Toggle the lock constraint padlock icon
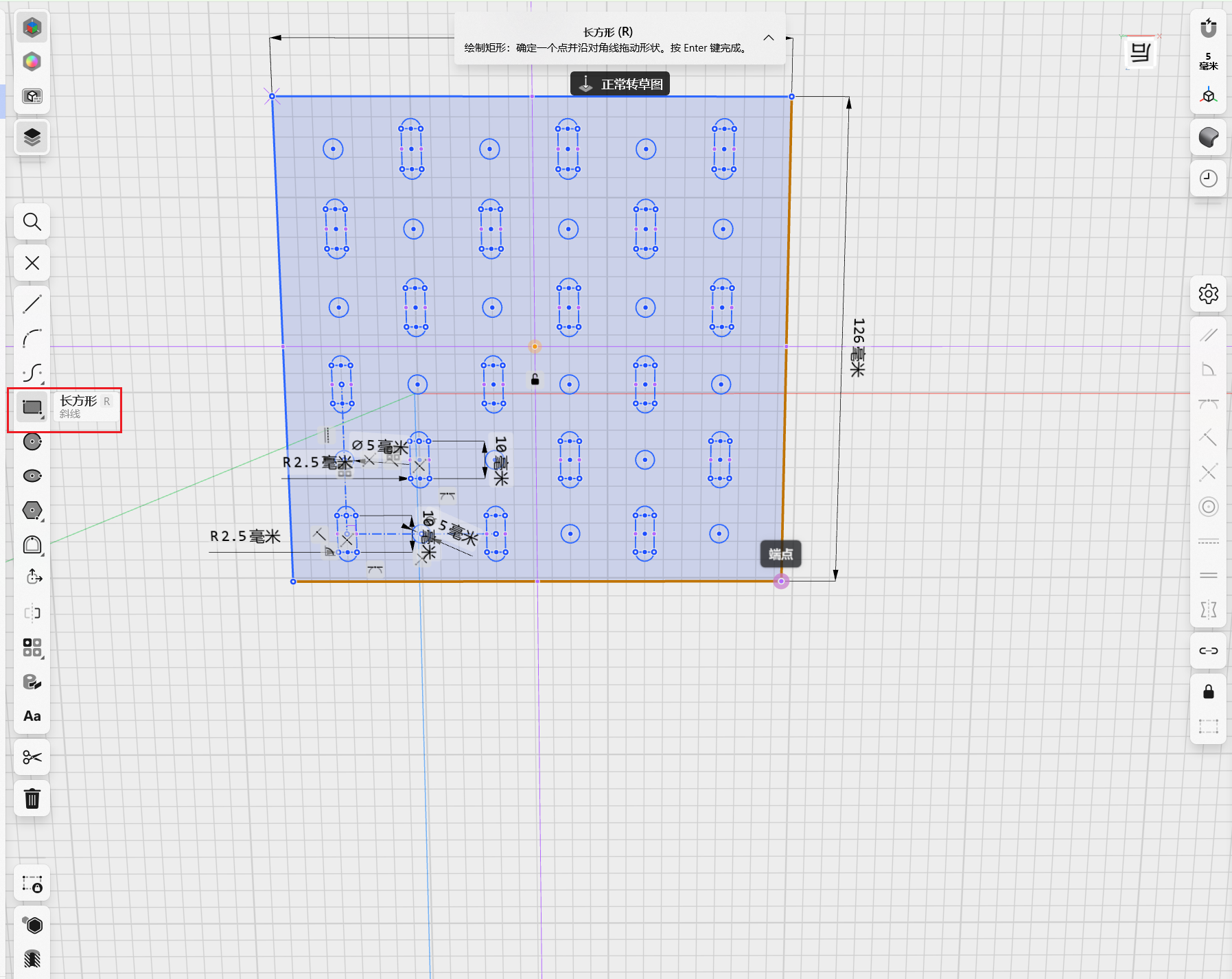The width and height of the screenshot is (1232, 979). (1209, 691)
